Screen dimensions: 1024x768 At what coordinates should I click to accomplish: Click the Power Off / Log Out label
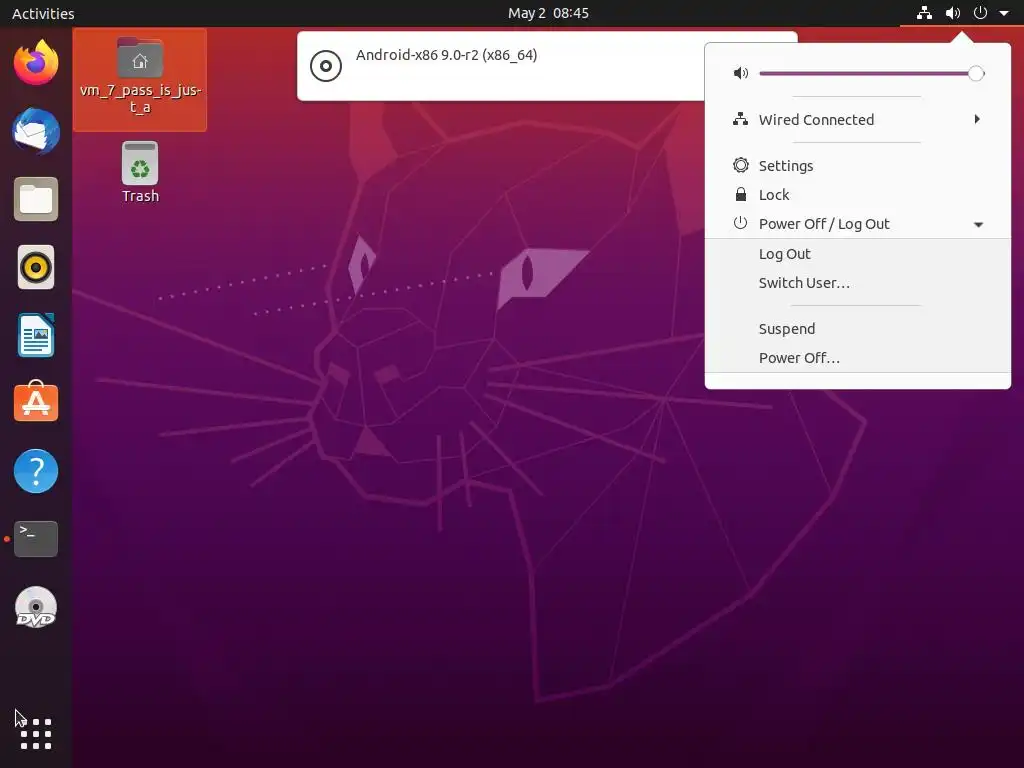824,224
